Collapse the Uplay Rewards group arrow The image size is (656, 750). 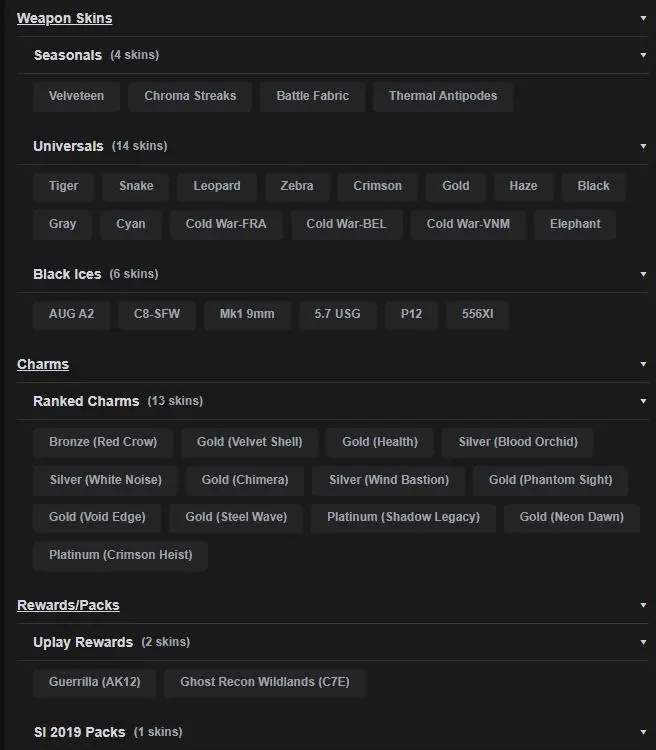pyautogui.click(x=643, y=642)
